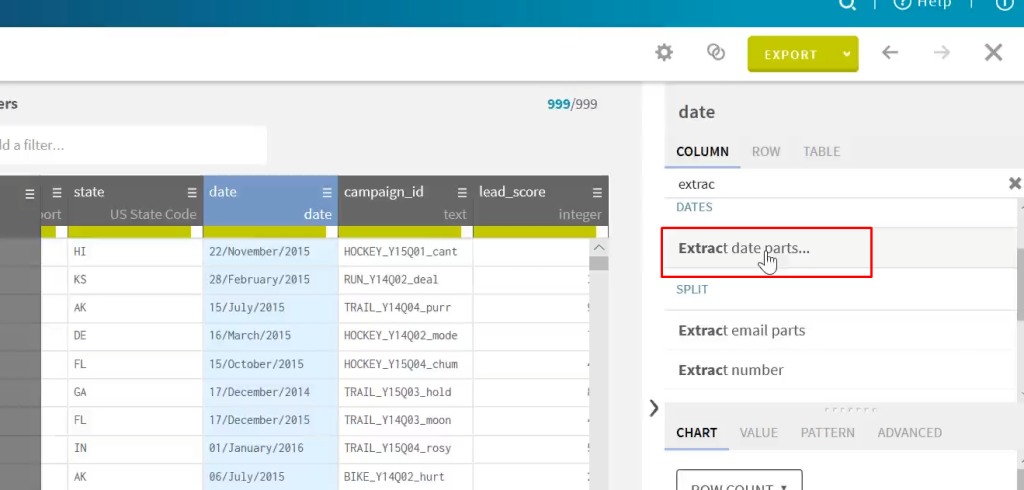Viewport: 1024px width, 490px height.
Task: Click the cell 01/January/2016
Action: pyautogui.click(x=270, y=448)
